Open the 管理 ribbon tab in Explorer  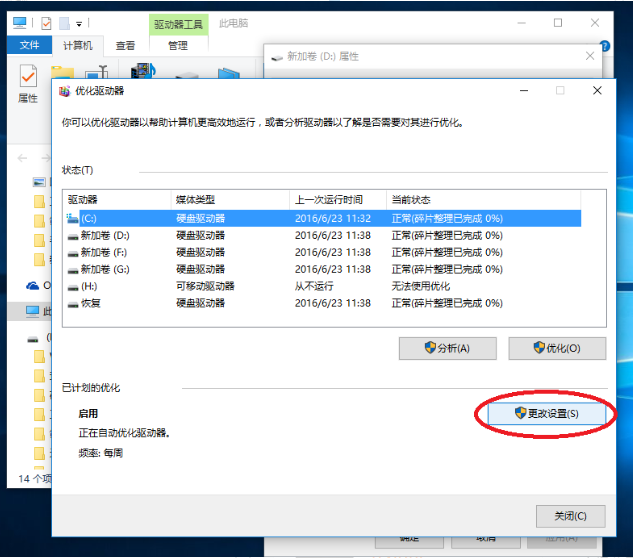[x=178, y=46]
